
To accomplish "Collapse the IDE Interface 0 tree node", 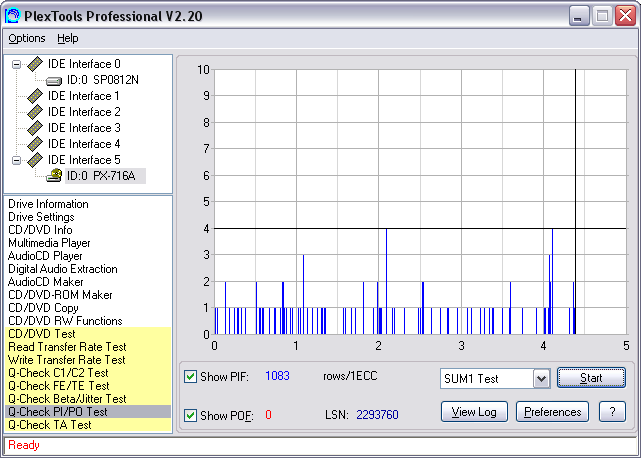I will click(16, 64).
